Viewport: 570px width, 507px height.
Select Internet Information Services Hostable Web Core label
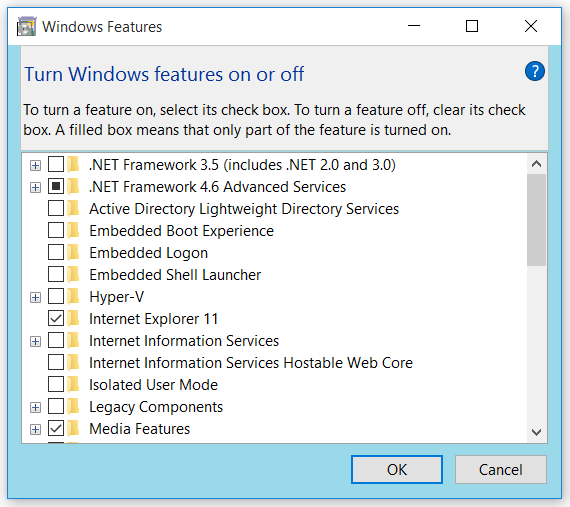(251, 363)
